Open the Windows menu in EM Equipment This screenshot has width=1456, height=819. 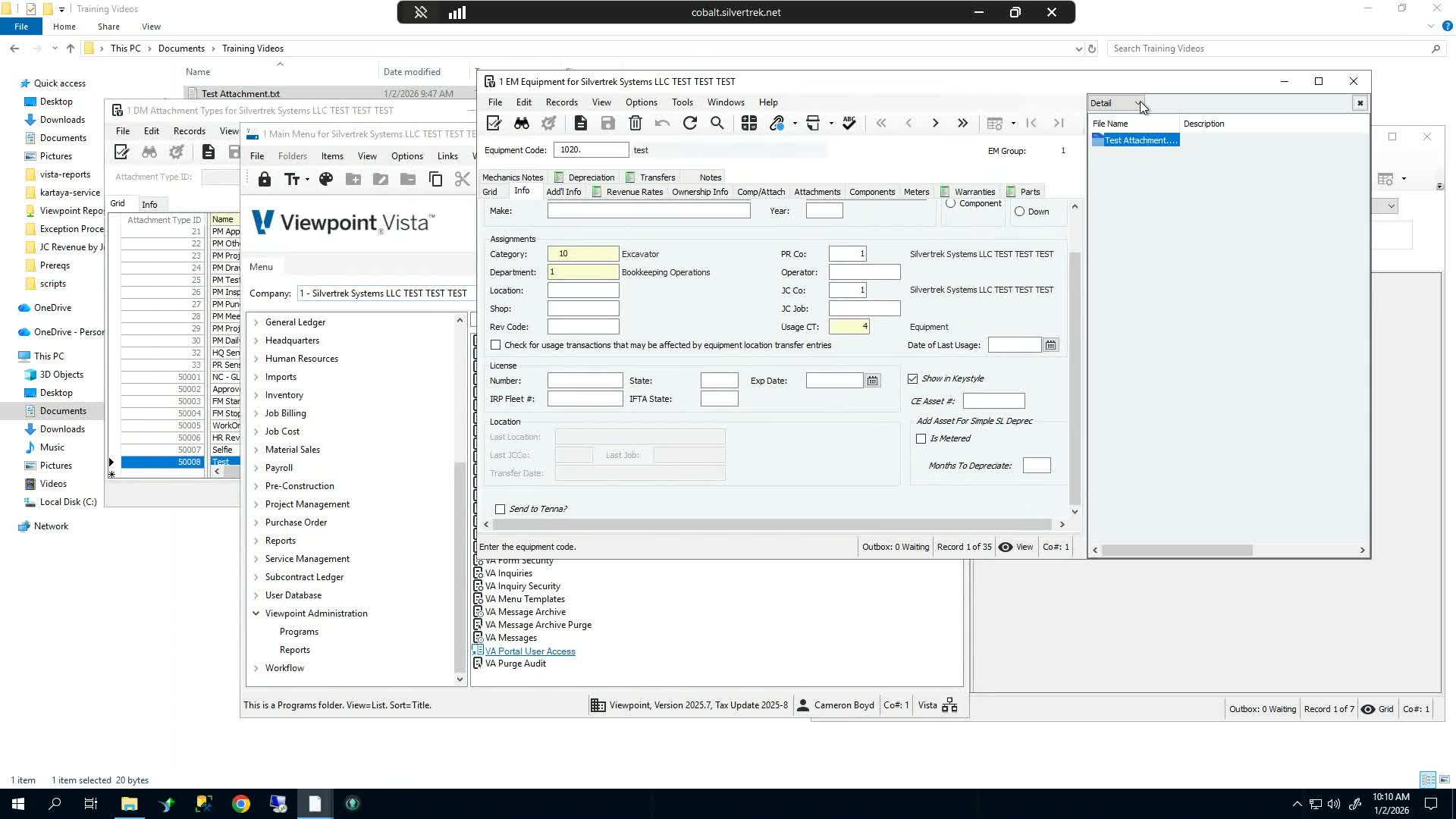(726, 102)
